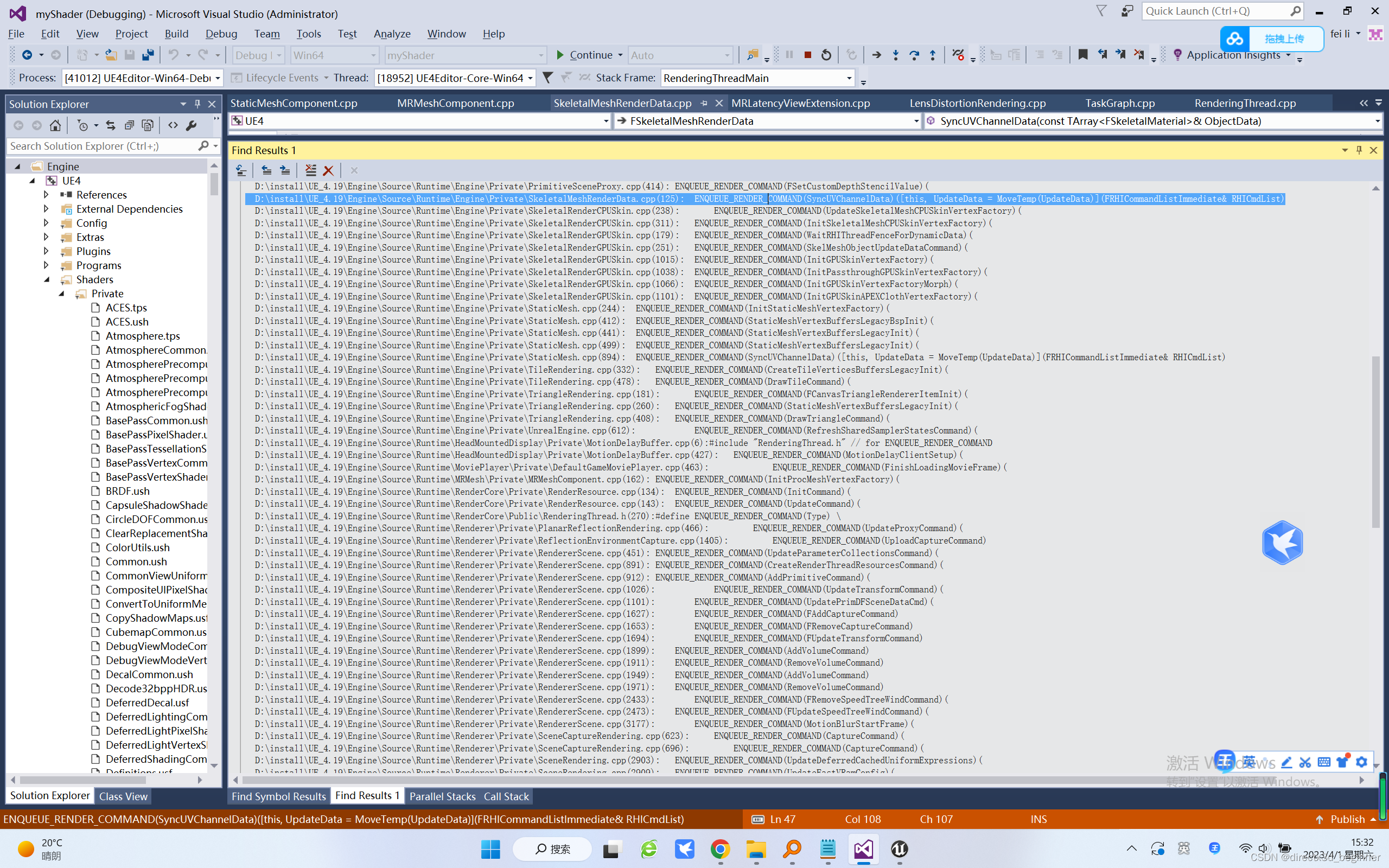Click Solution Explorer vertical scrollbar thumb

(x=214, y=183)
